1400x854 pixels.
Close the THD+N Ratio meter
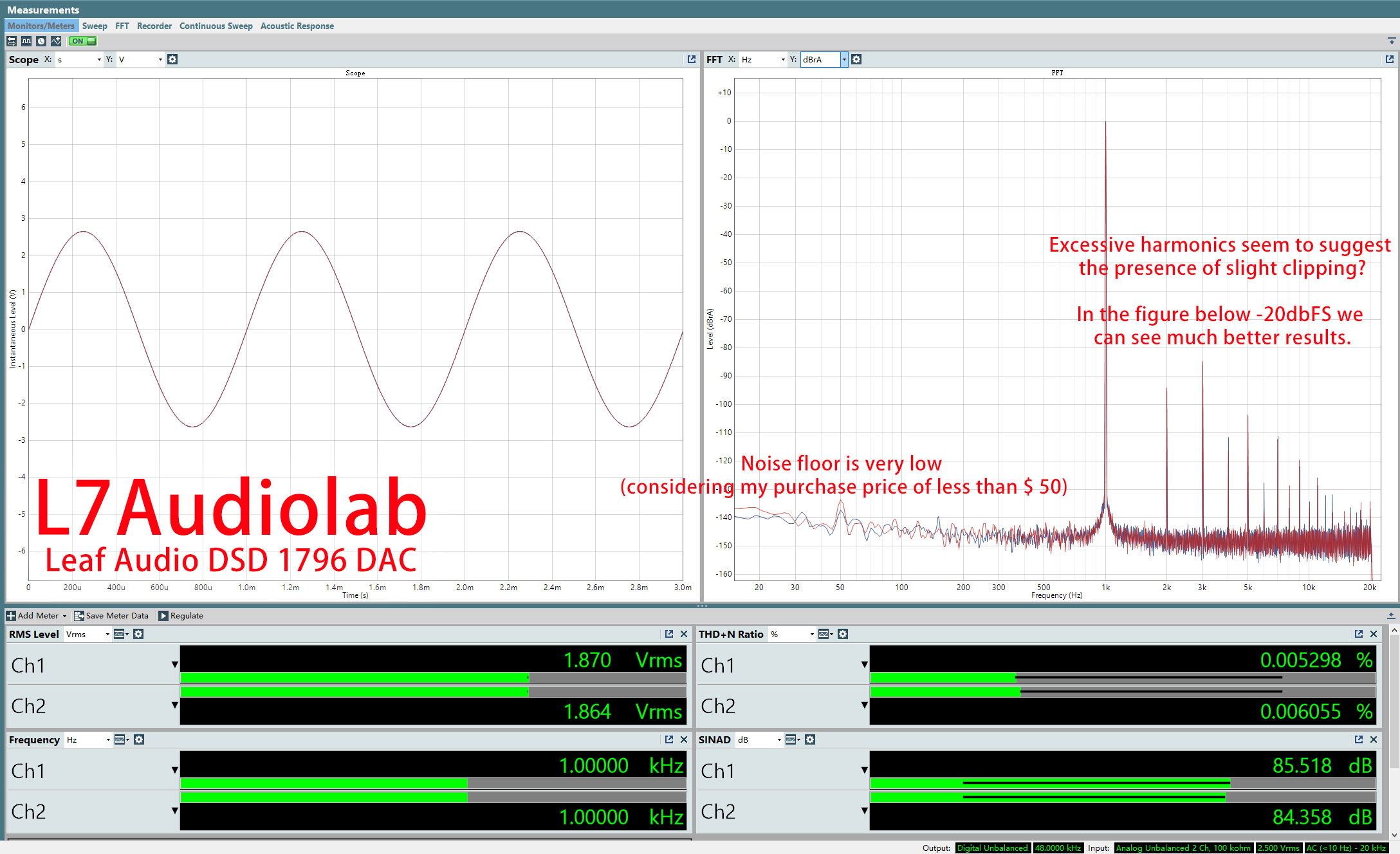pyautogui.click(x=1374, y=634)
